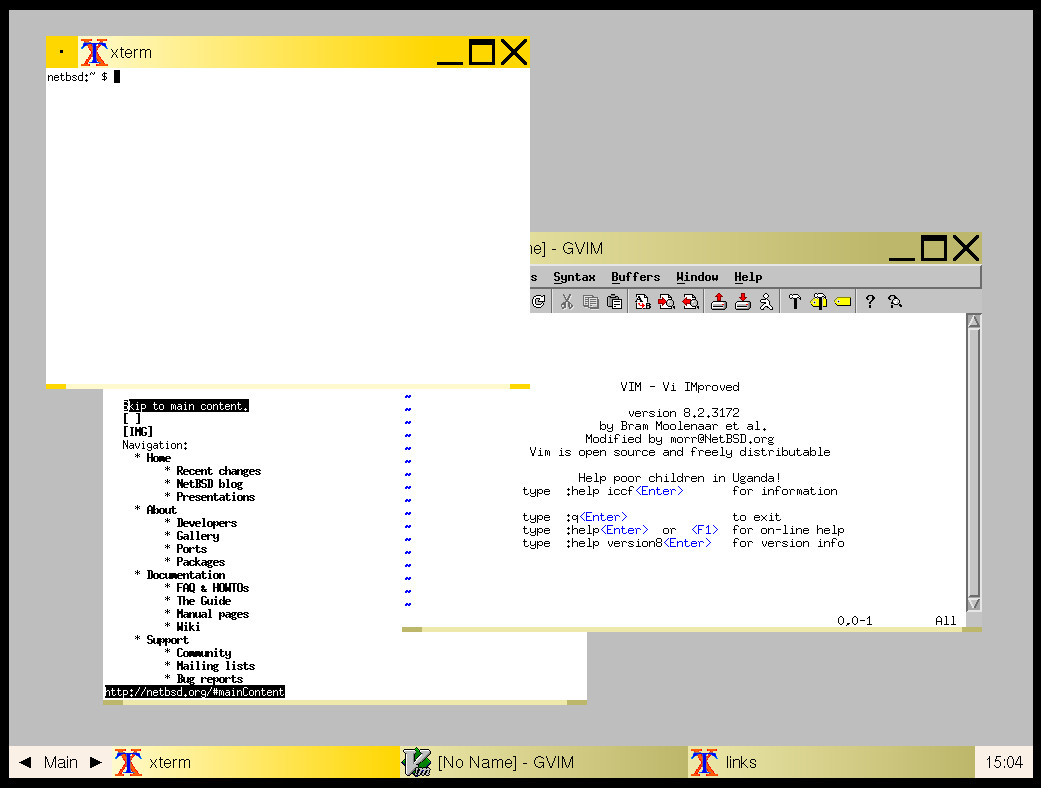
Task: Click the Copy icon in GVIM toolbar
Action: 590,302
